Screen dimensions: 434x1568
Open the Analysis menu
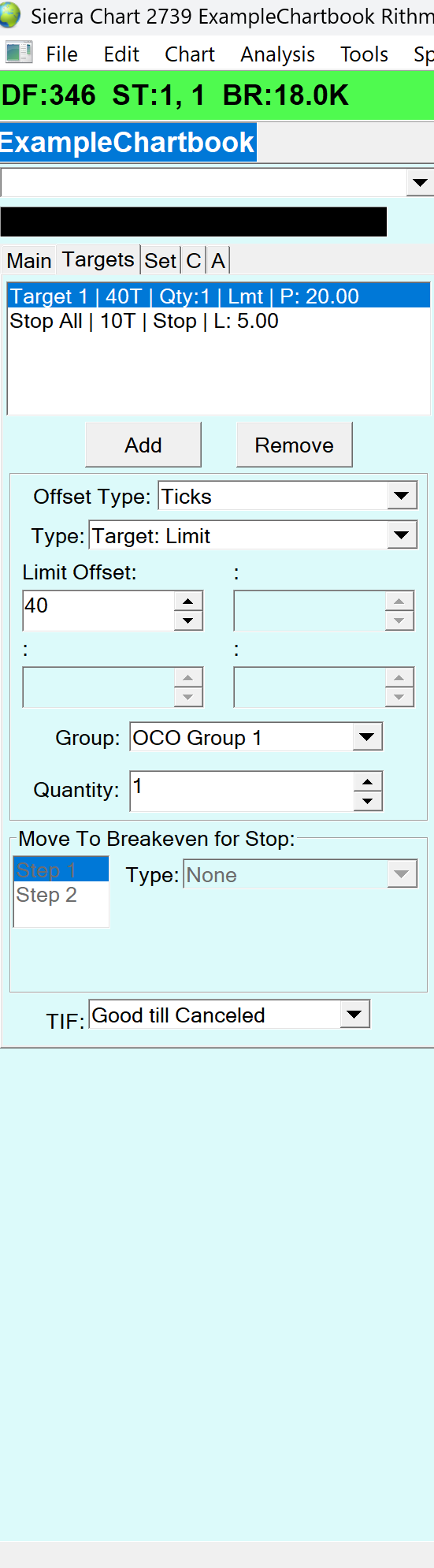pos(278,54)
